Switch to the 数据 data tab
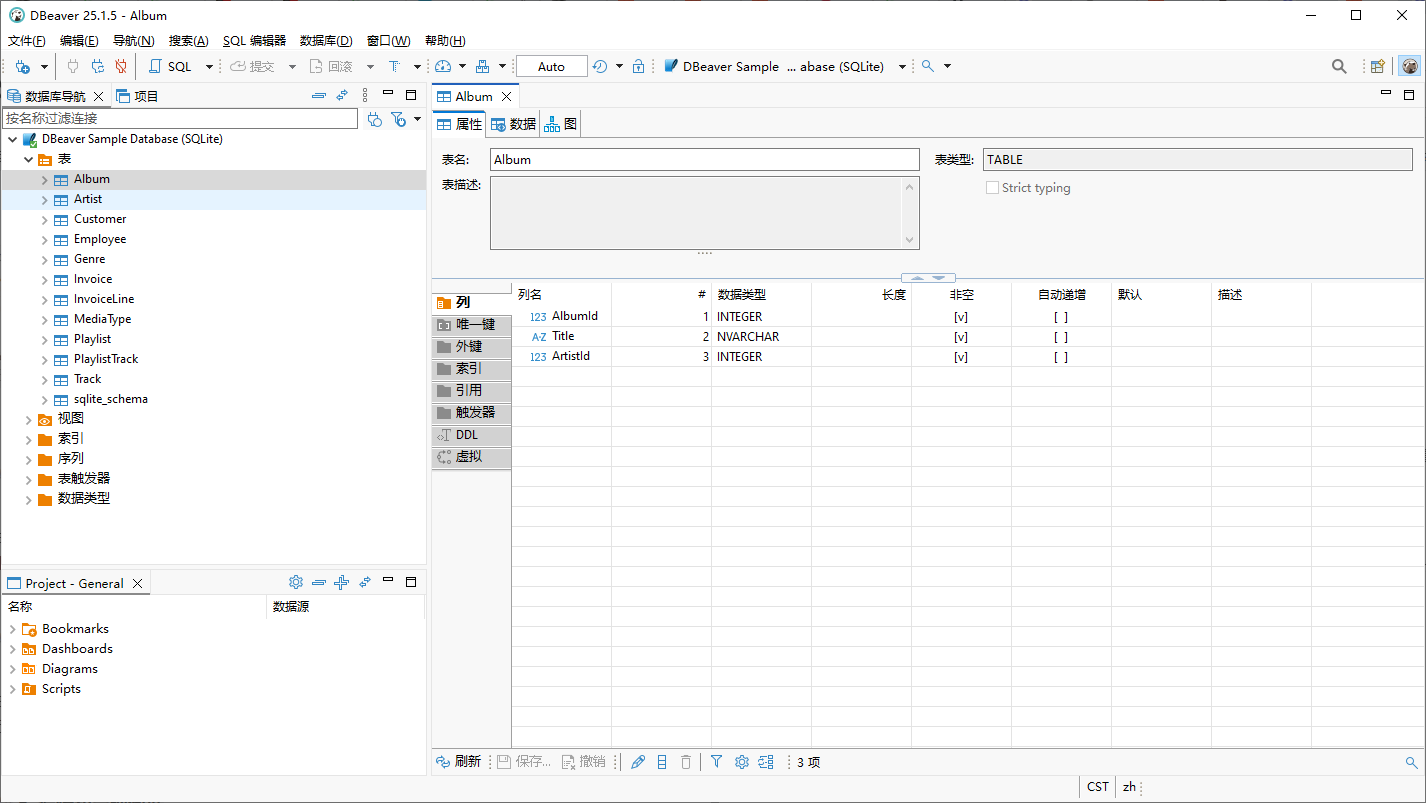This screenshot has height=803, width=1426. 513,124
